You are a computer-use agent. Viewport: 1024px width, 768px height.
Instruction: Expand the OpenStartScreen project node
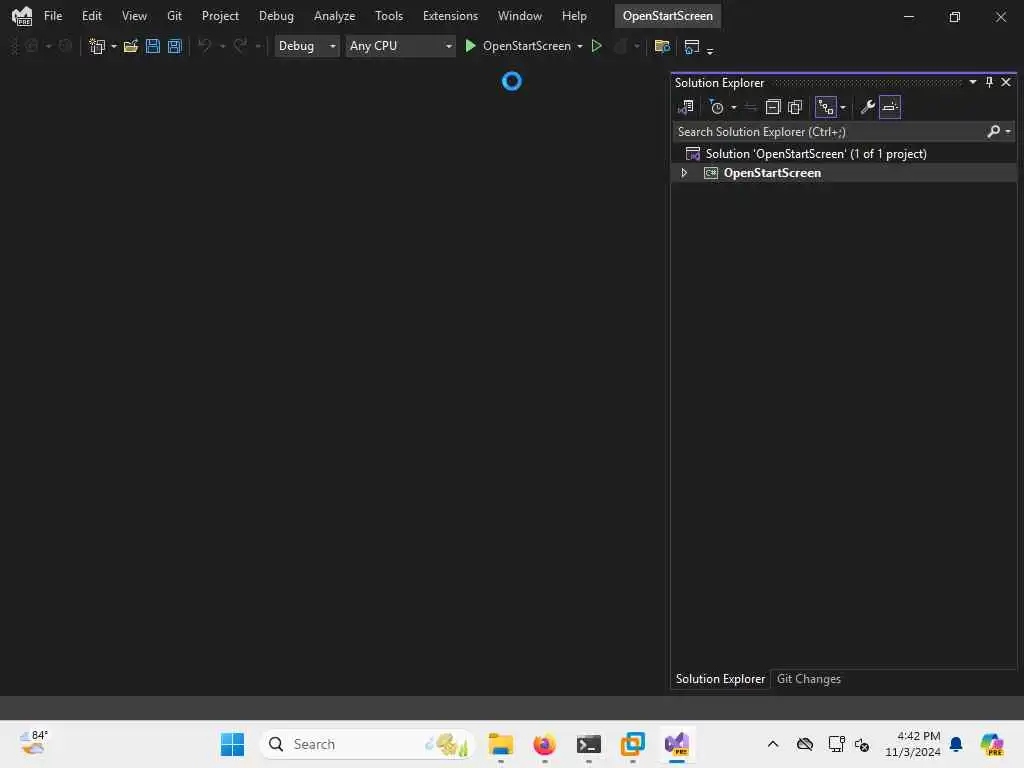684,173
